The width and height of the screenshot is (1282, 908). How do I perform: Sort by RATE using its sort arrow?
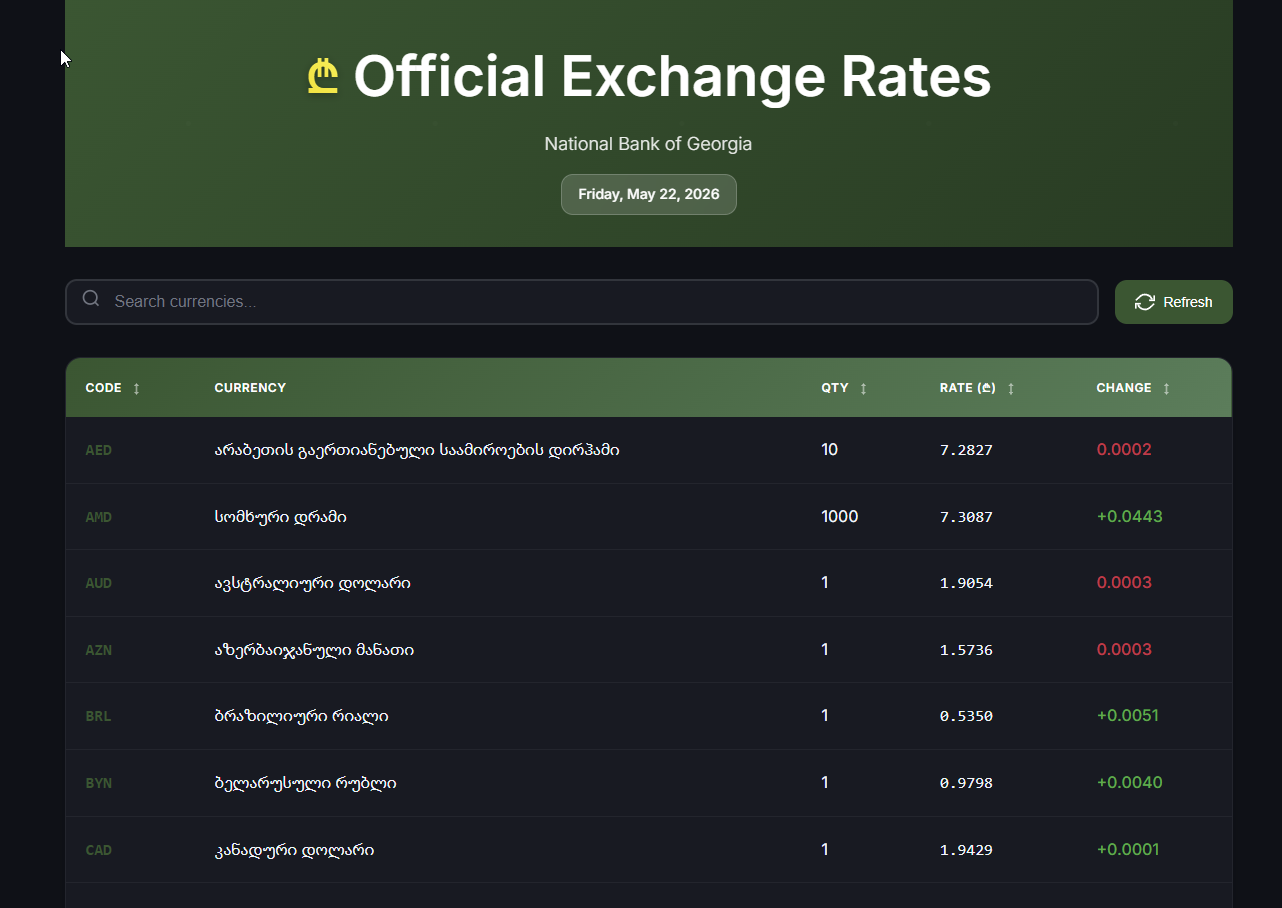click(x=1011, y=388)
